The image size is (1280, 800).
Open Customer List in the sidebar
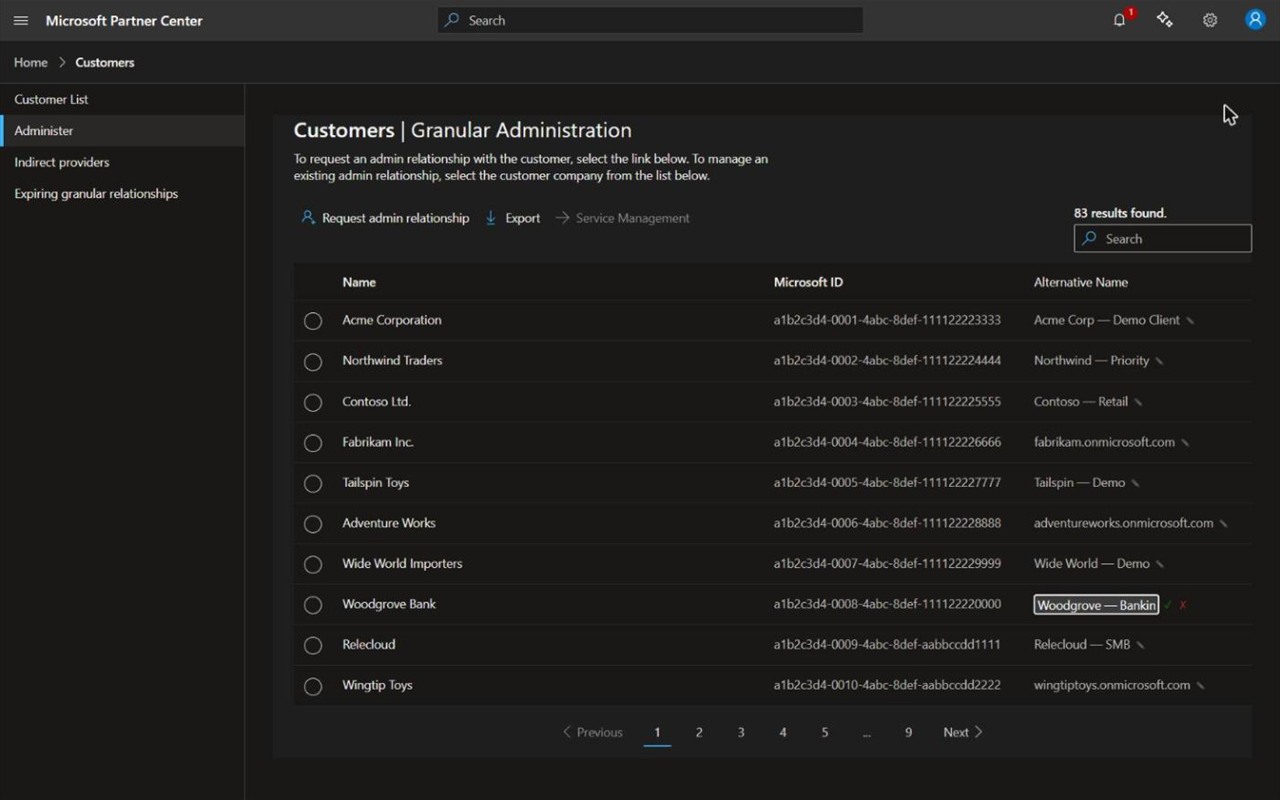122,99
